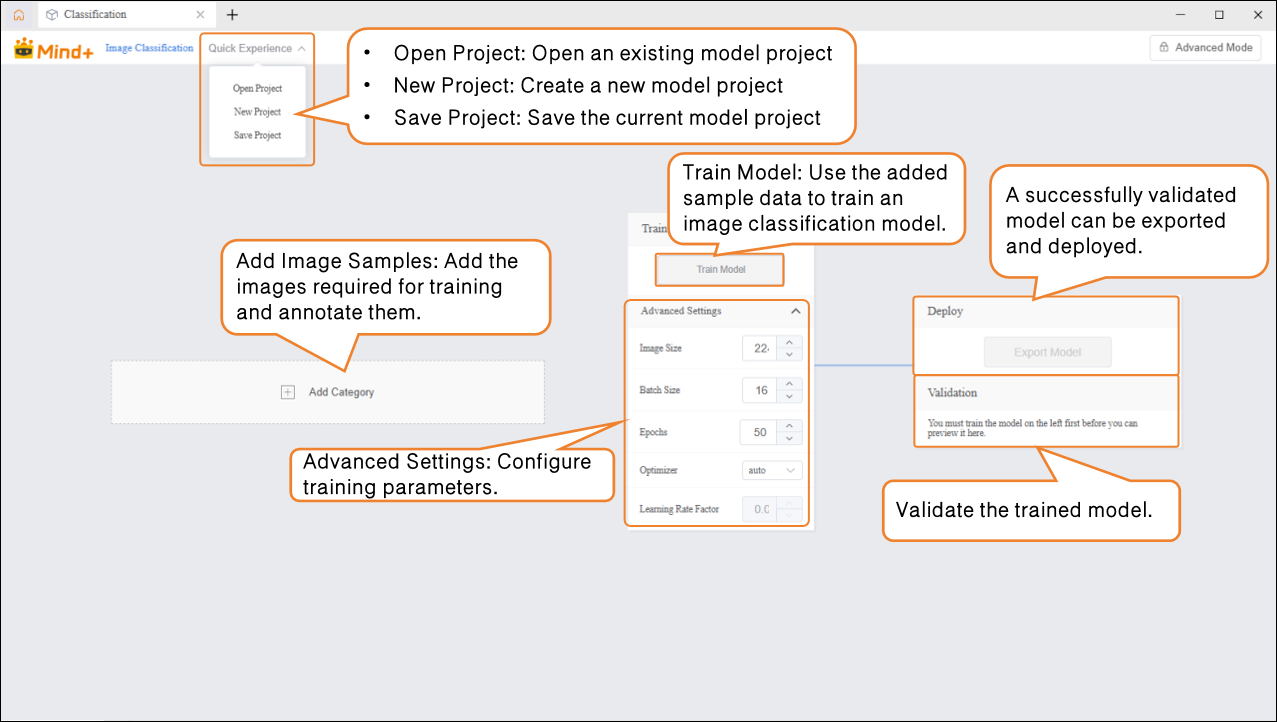The width and height of the screenshot is (1277, 722).
Task: Select Open Project from the menu
Action: [x=257, y=89]
